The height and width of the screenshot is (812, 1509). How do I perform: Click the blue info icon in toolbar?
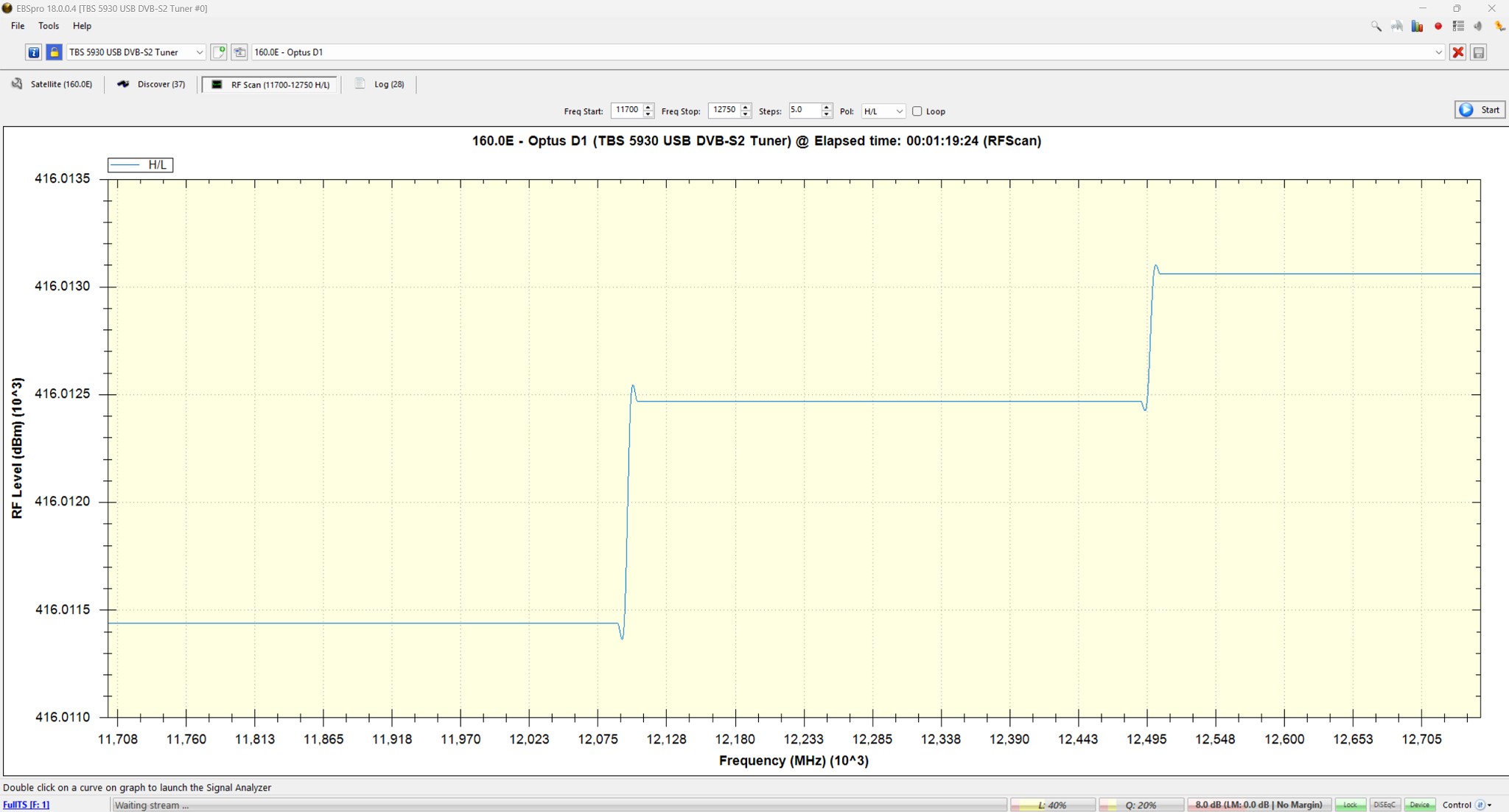point(33,52)
